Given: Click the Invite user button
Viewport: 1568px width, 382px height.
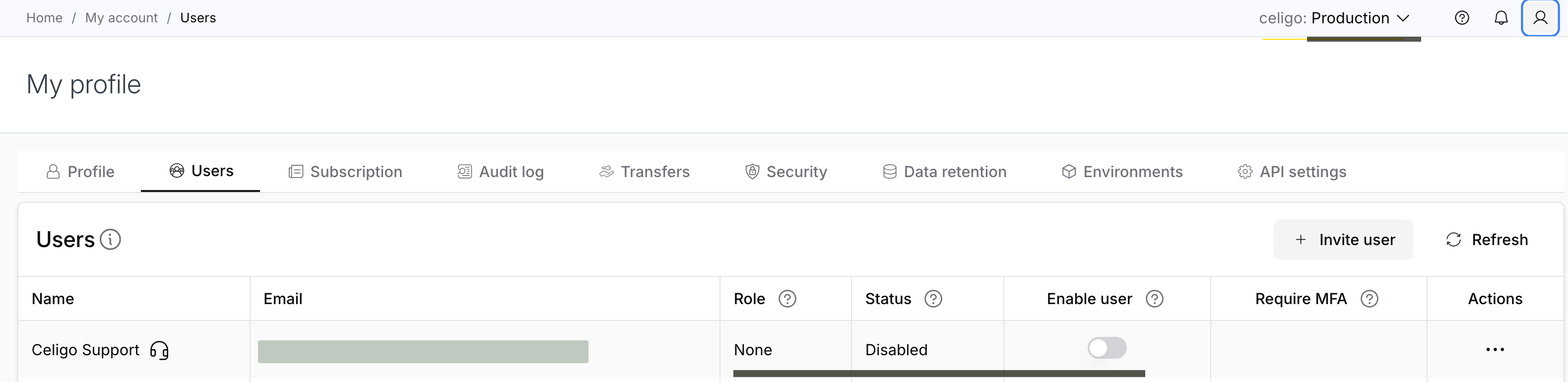Looking at the screenshot, I should (1343, 239).
